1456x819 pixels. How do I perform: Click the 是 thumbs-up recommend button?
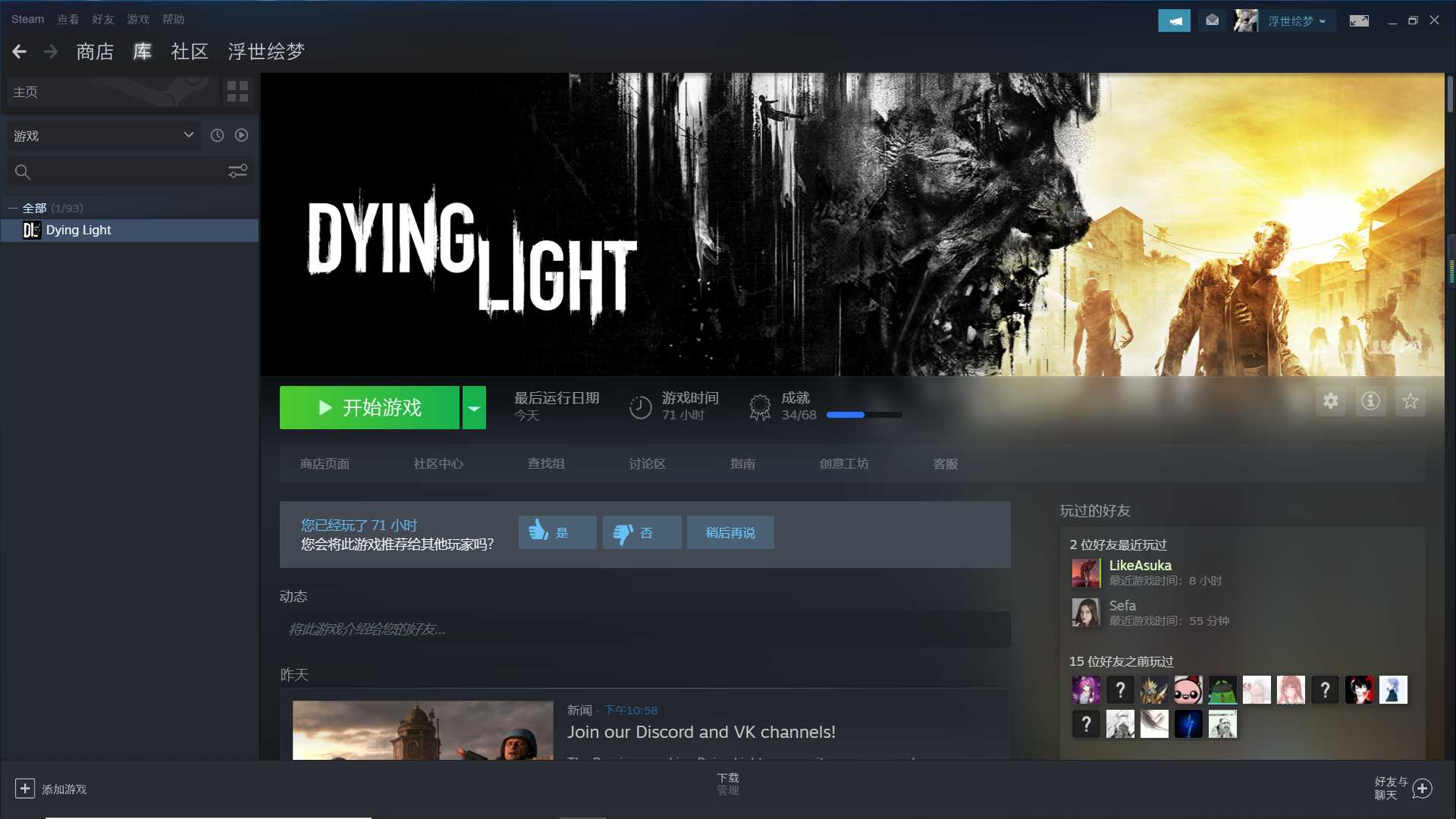point(557,532)
